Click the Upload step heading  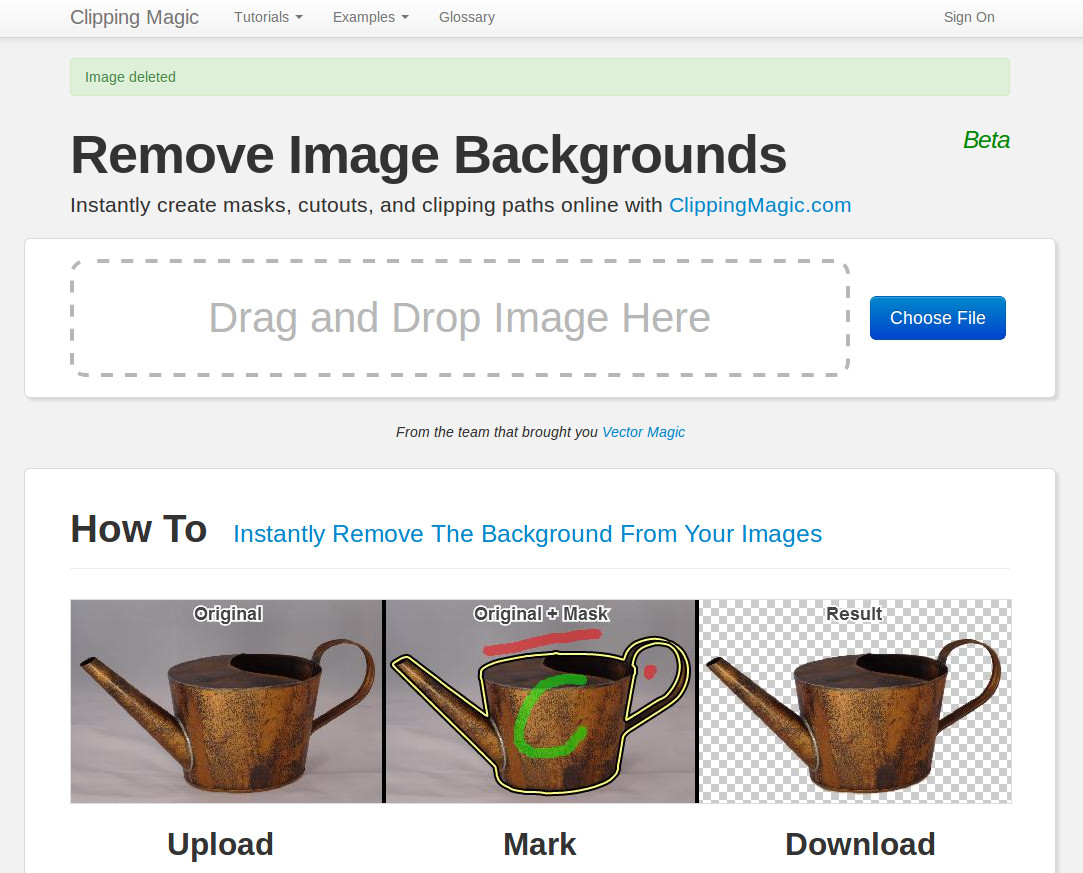click(220, 844)
